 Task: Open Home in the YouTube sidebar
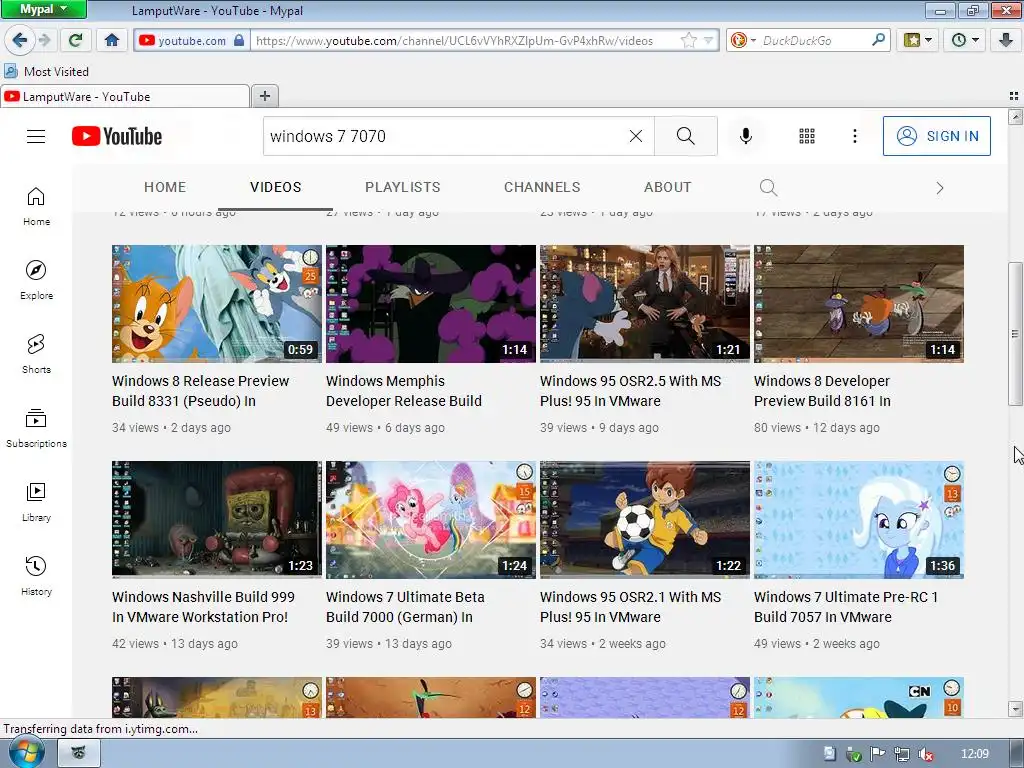[36, 206]
